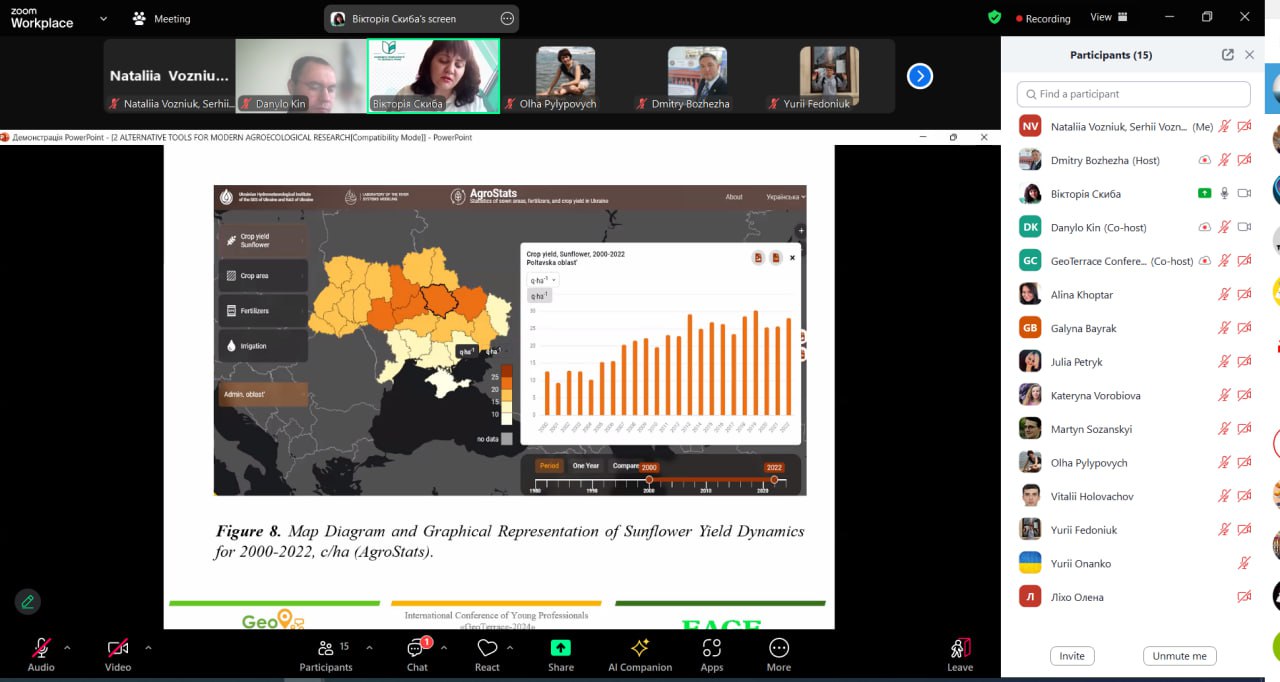The width and height of the screenshot is (1280, 682).
Task: Select Dmitry Bozhezha video tile
Action: pyautogui.click(x=697, y=76)
